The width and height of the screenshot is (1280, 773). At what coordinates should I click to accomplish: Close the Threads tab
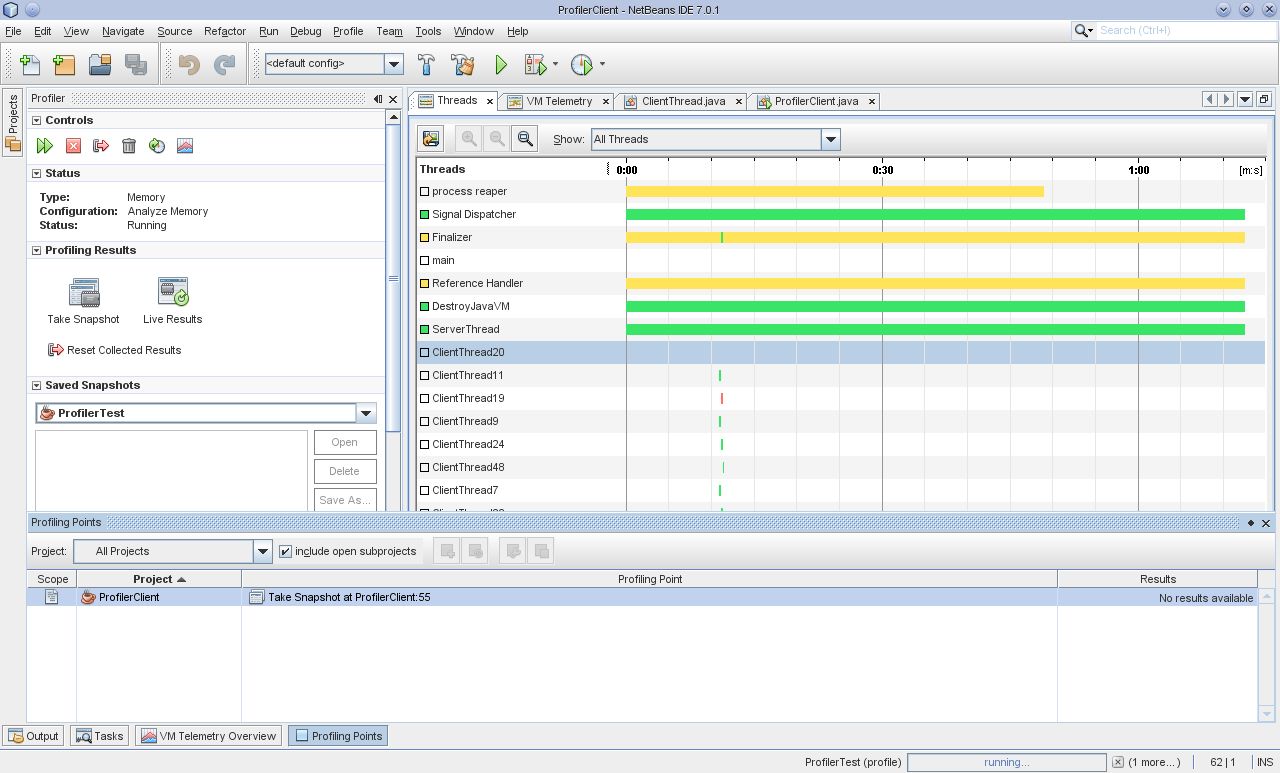point(490,101)
